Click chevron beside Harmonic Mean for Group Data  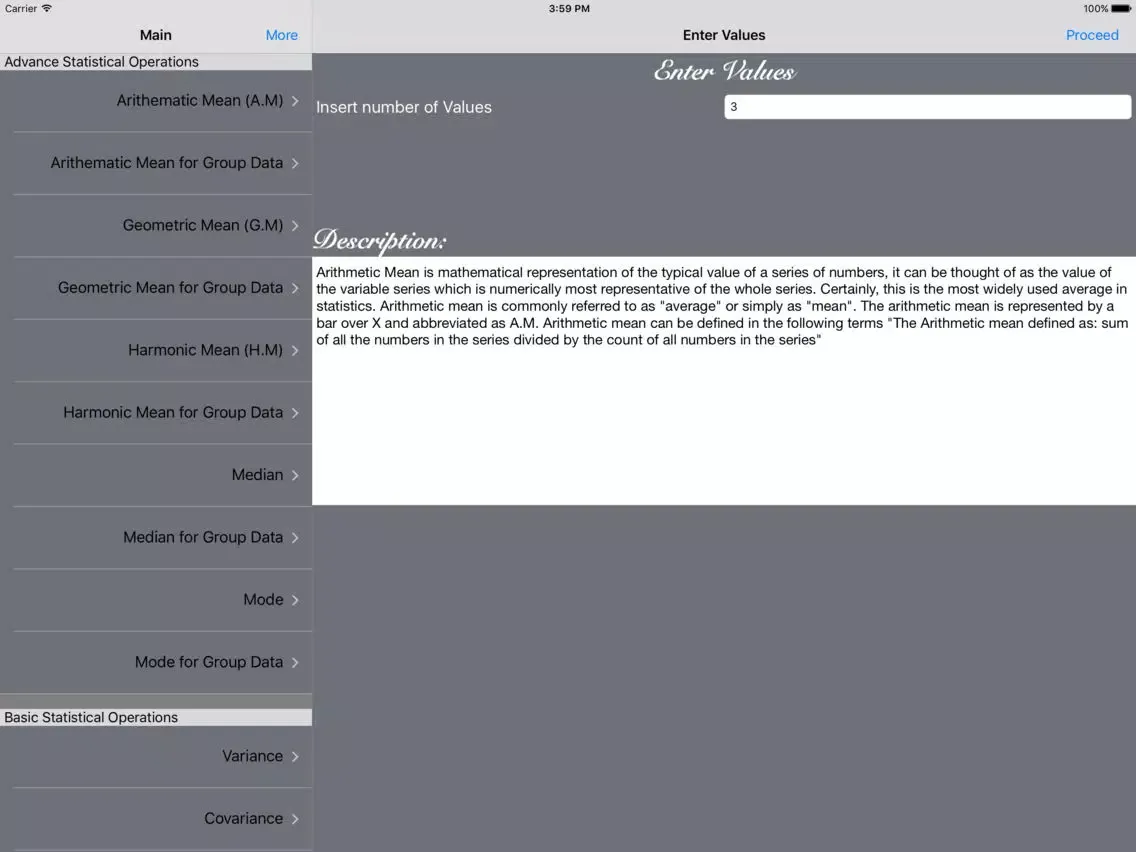[295, 412]
